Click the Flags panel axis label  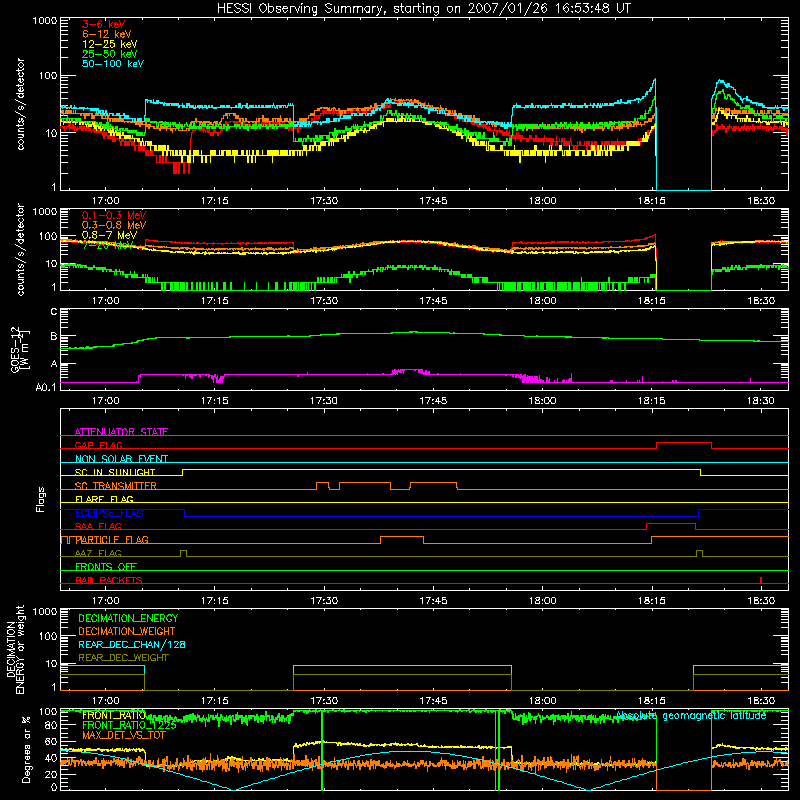41,499
